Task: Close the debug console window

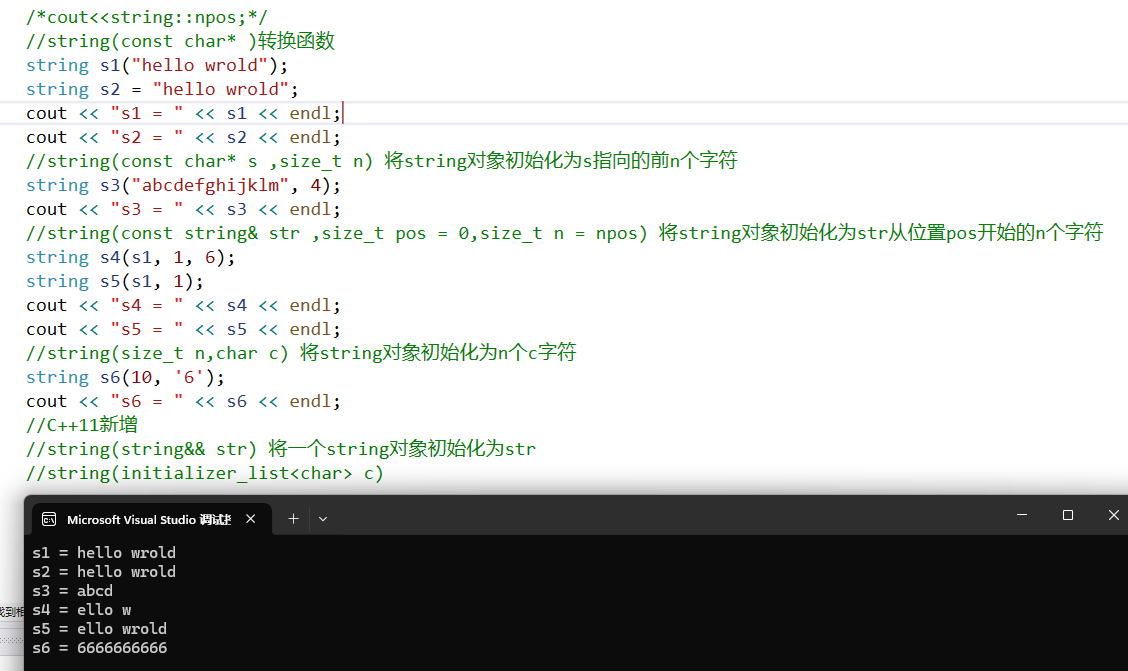Action: (1114, 515)
